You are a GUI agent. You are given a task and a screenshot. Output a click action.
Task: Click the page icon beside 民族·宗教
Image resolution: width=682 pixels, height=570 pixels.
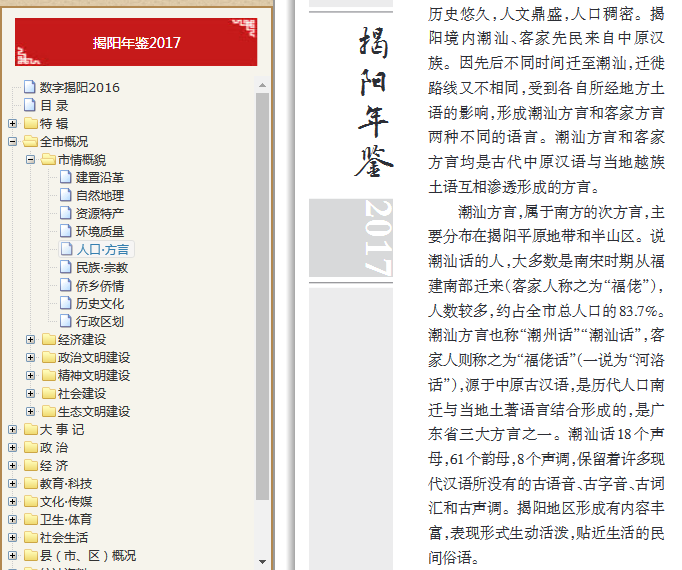point(66,267)
